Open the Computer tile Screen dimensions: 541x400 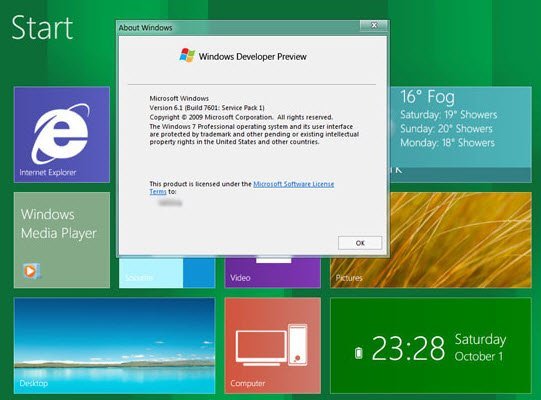[273, 346]
